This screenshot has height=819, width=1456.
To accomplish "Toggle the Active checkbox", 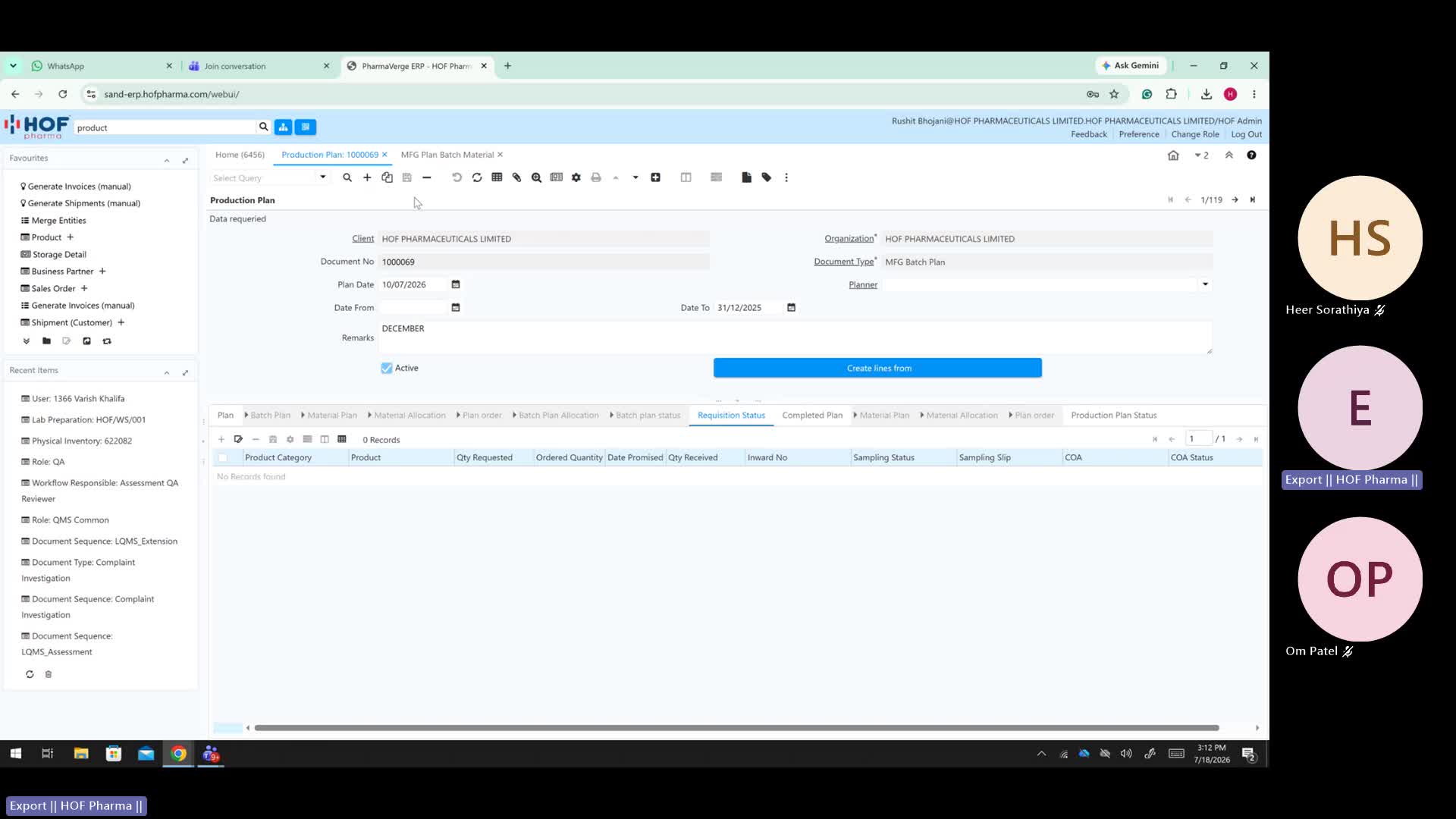I will point(387,369).
